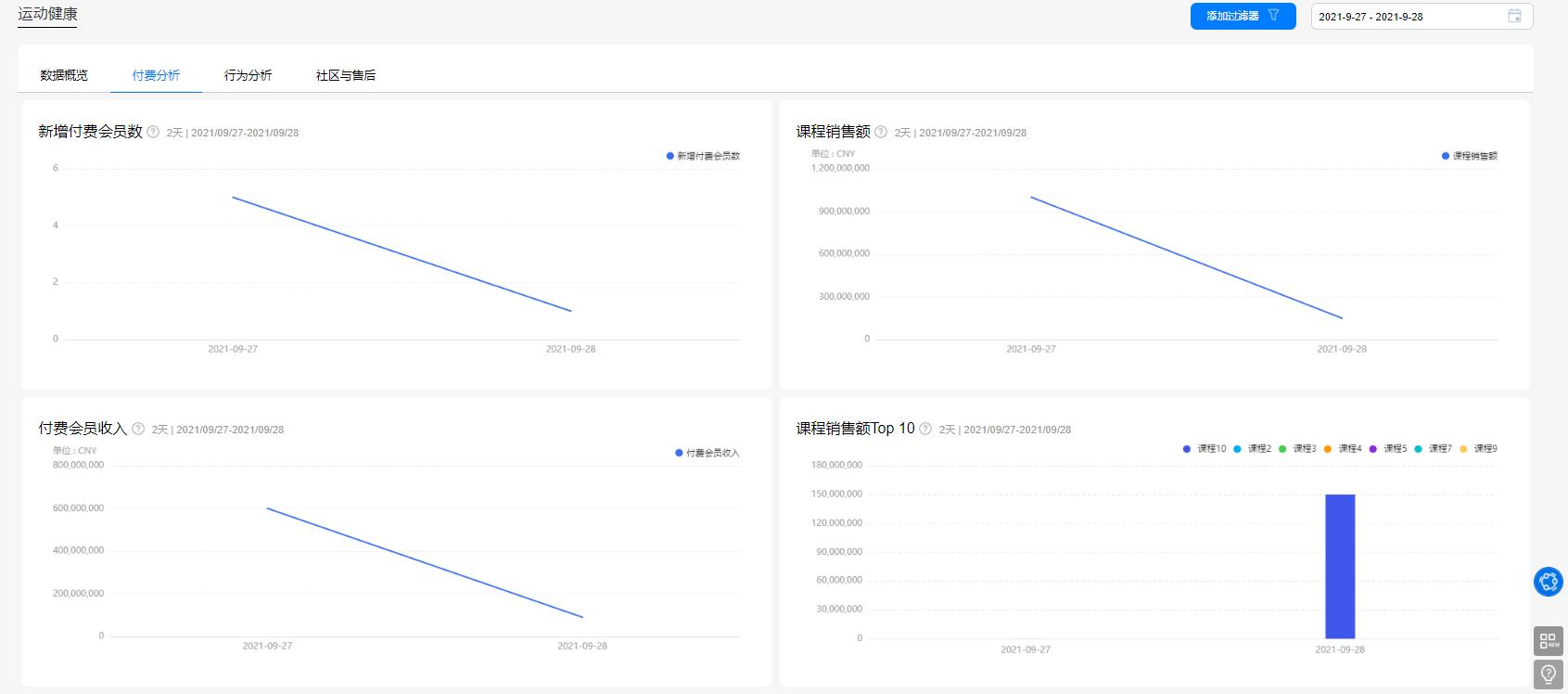Viewport: 1568px width, 694px height.
Task: Click help icon beside 课程销售额 title
Action: point(881,132)
